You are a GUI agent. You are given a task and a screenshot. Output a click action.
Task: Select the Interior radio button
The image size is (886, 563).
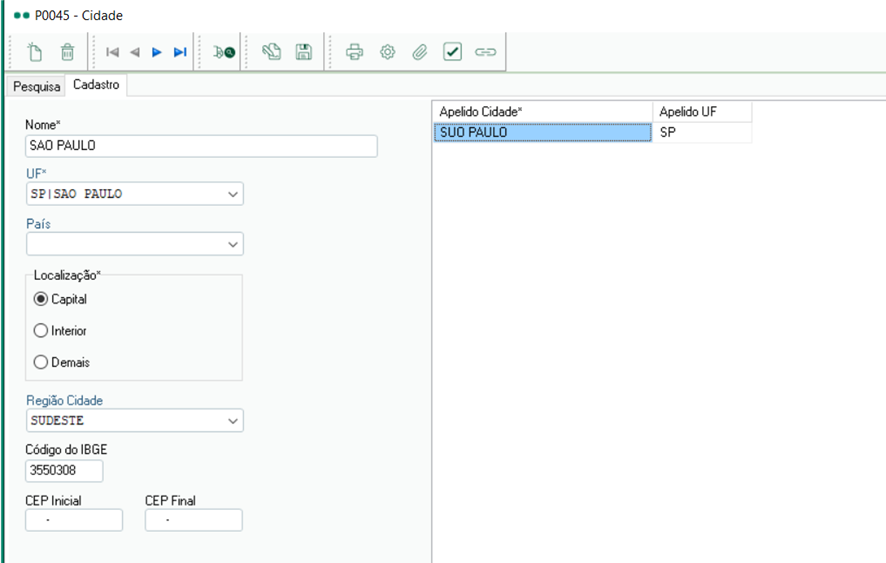41,330
